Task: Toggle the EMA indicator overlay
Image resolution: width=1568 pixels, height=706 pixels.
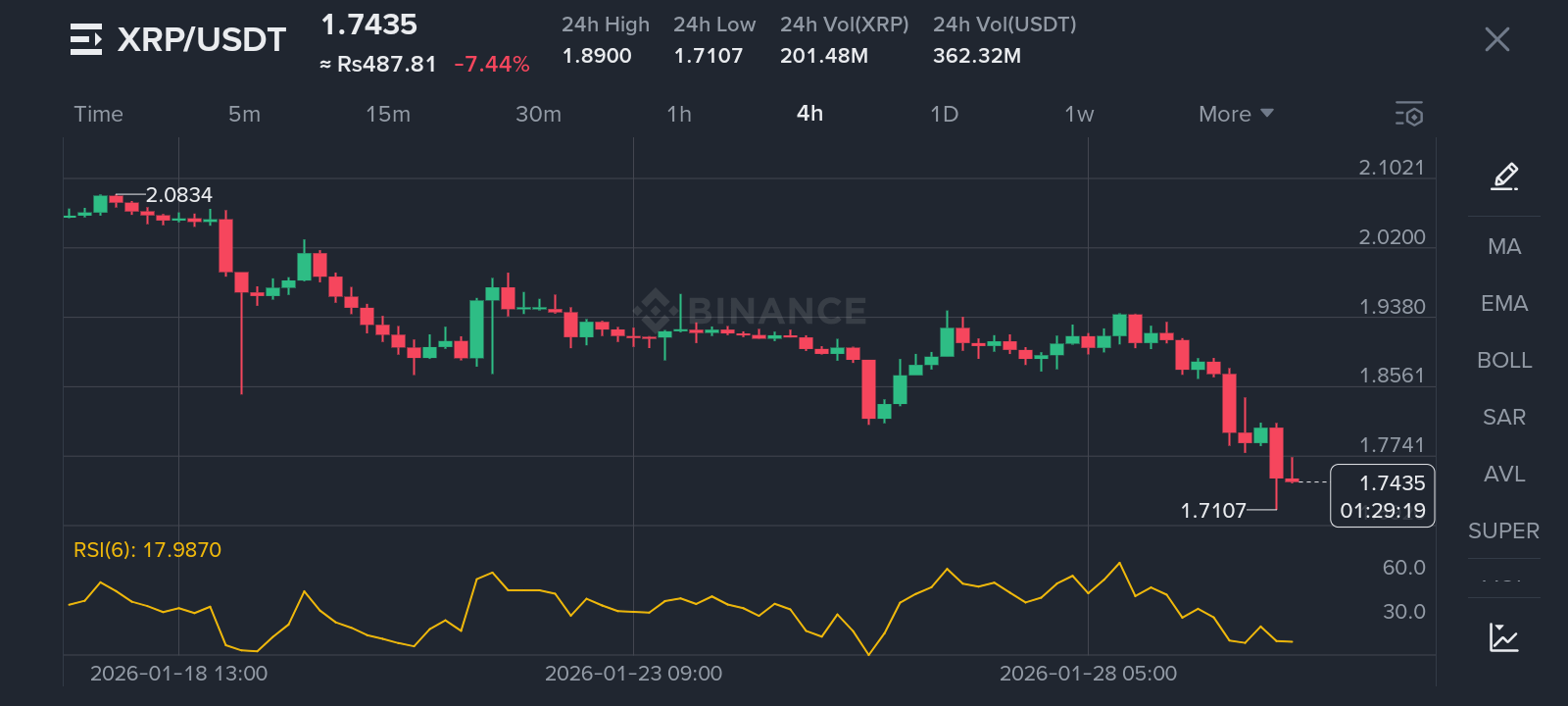Action: pos(1504,303)
